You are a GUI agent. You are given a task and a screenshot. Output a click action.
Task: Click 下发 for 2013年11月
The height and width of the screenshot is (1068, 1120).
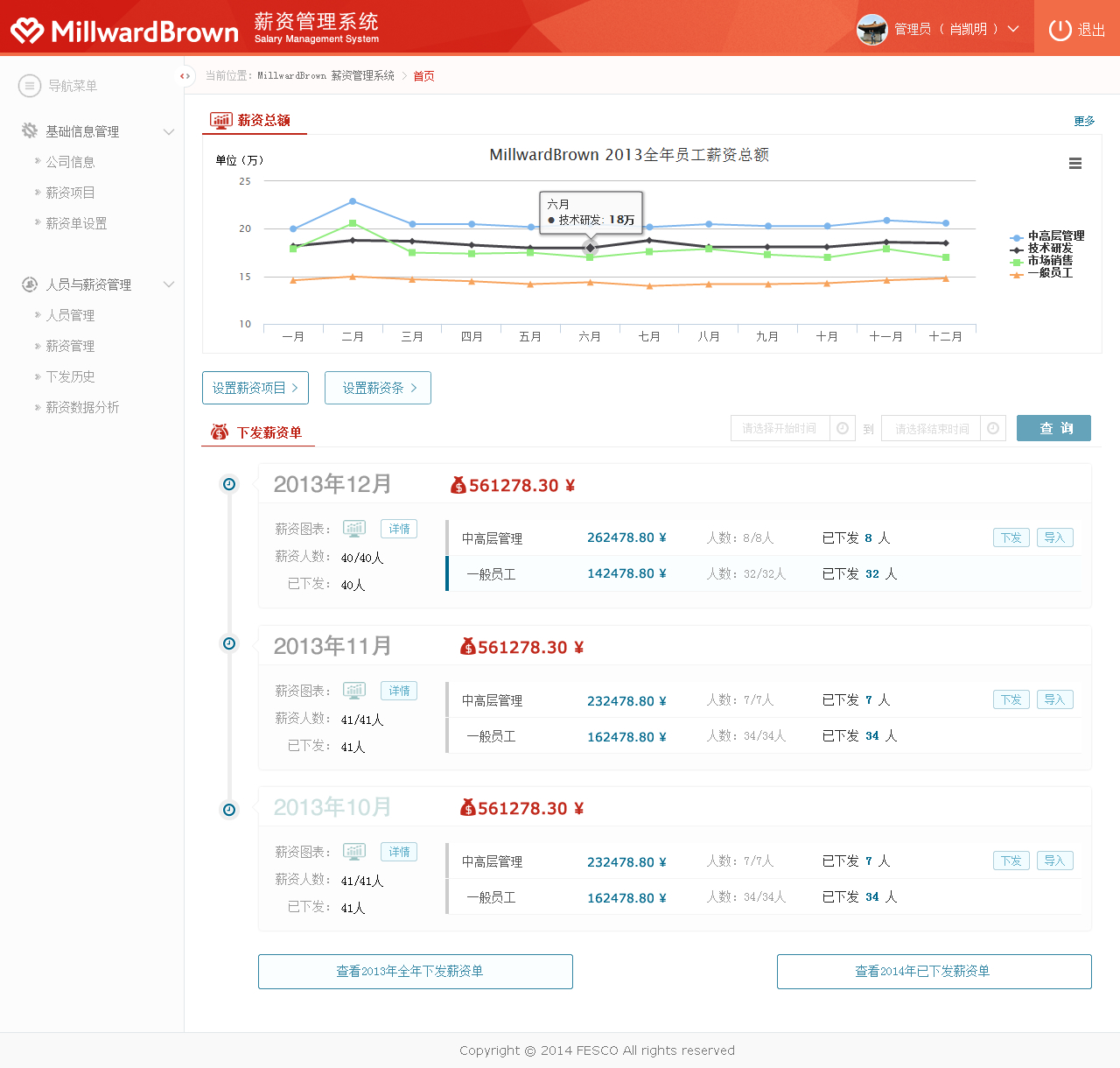click(x=1011, y=699)
